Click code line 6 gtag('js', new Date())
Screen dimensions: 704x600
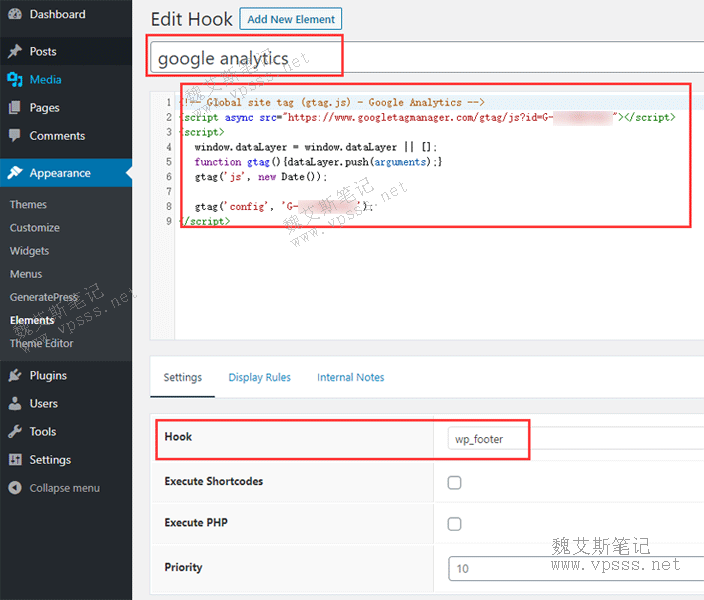tap(261, 176)
